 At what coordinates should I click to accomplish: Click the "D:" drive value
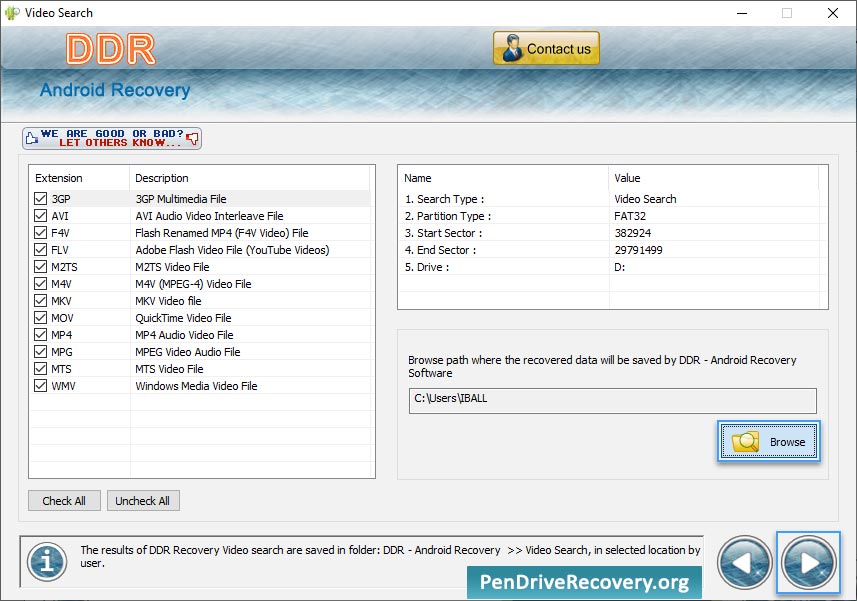[x=620, y=267]
